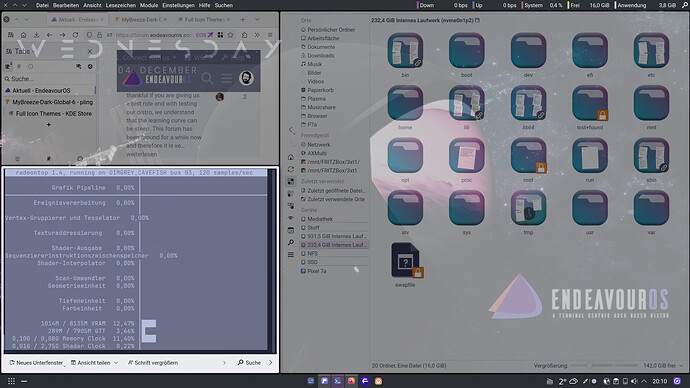The image size is (690, 388).
Task: Expand Ansicht teilen dropdown in Konsole
Action: [x=116, y=363]
